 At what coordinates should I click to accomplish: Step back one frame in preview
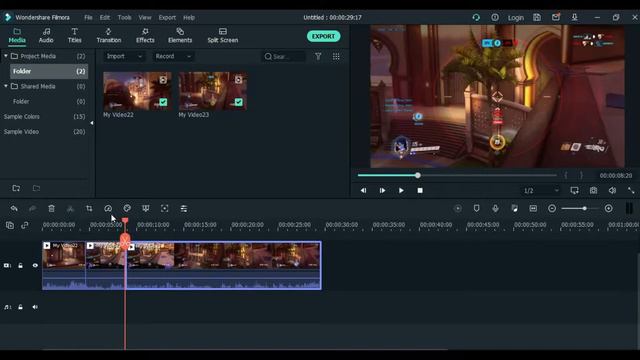(363, 191)
